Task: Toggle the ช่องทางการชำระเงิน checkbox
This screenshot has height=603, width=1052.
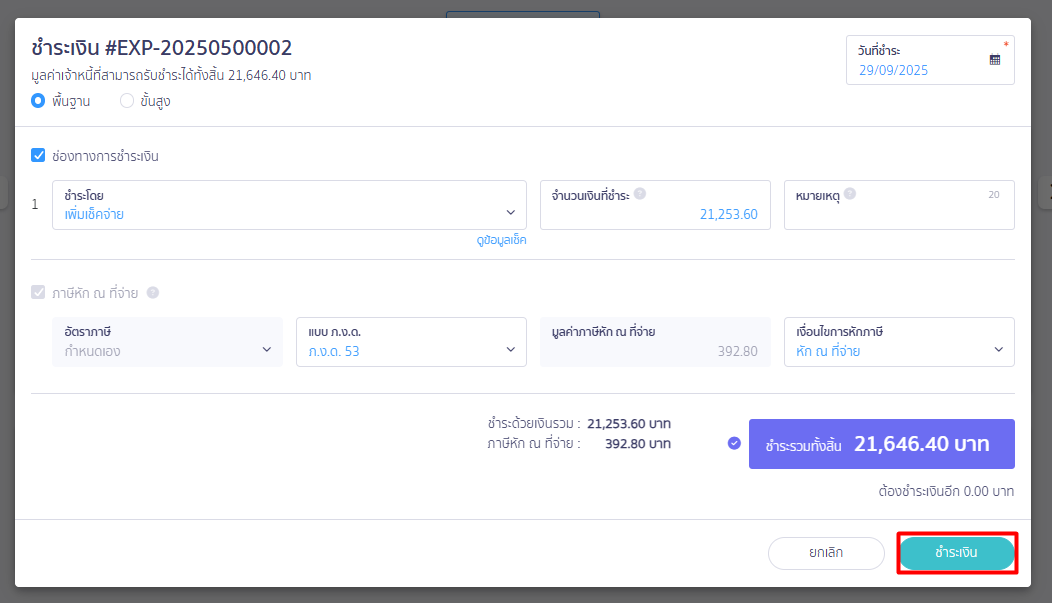Action: tap(38, 155)
